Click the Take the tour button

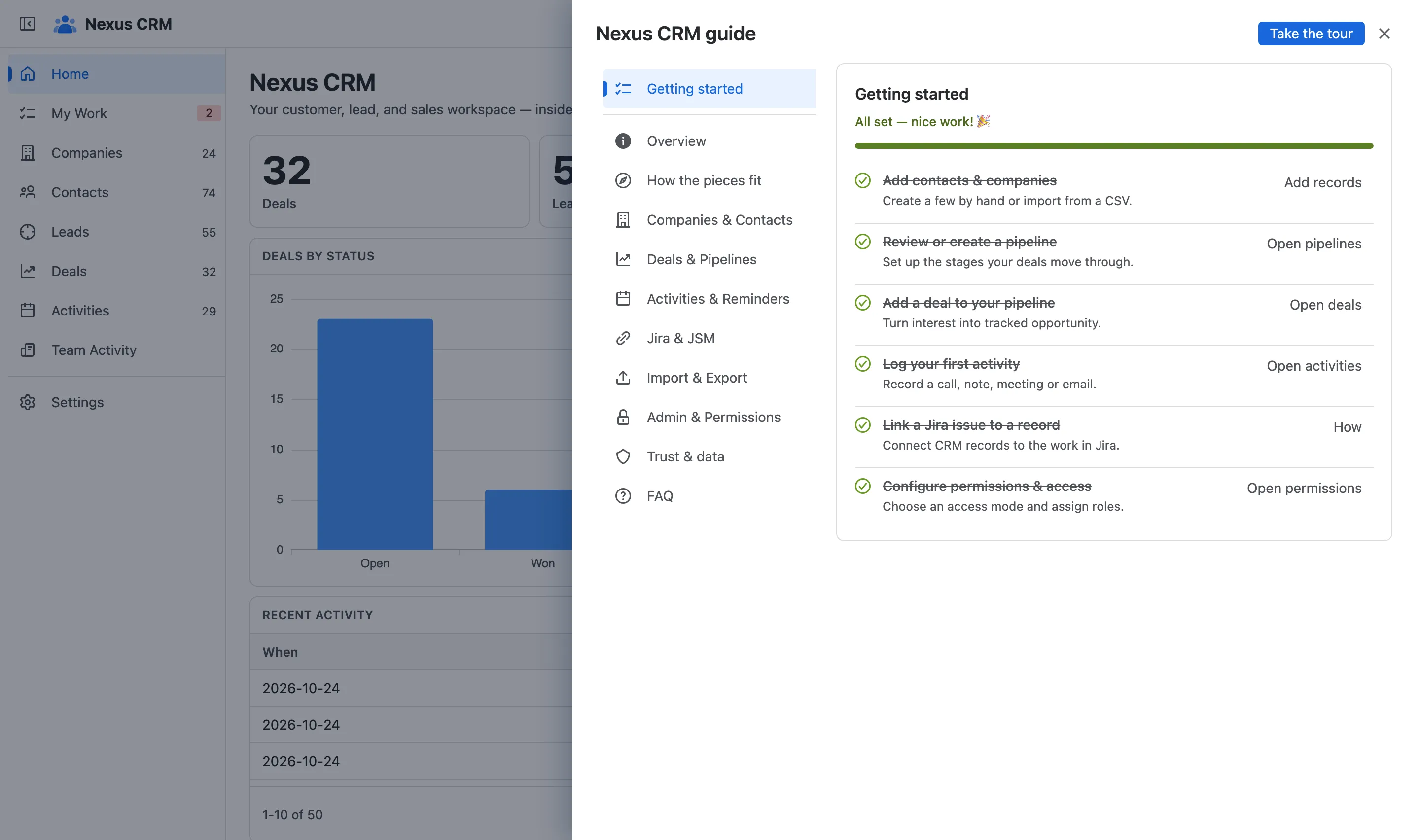1311,34
